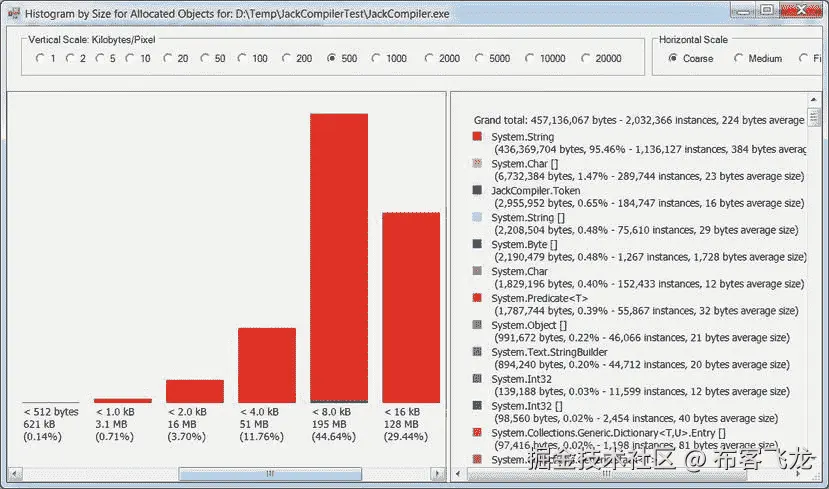Select vertical scale 200 radio button
Image resolution: width=829 pixels, height=489 pixels.
pos(286,58)
